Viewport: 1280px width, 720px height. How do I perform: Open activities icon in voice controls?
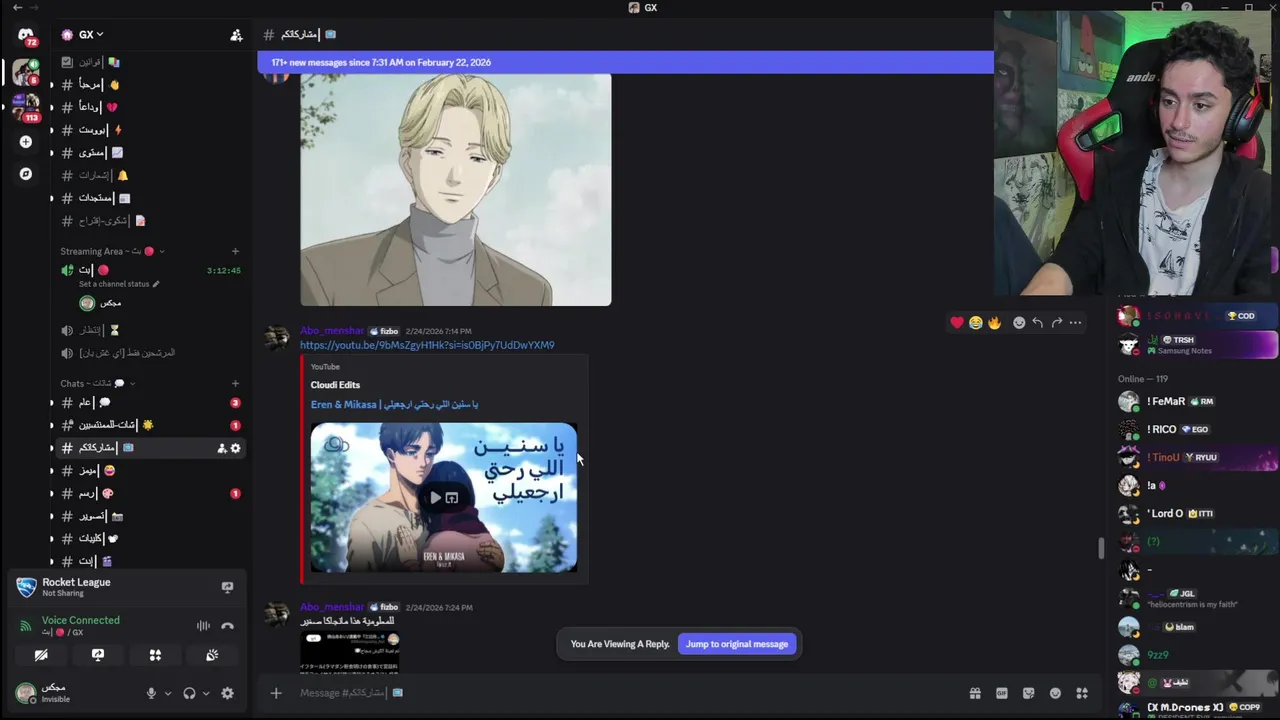(155, 655)
